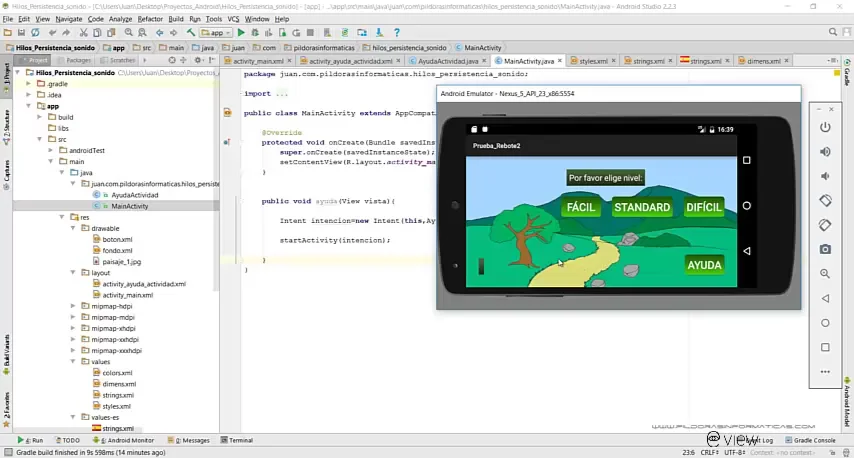Click the Paste toolbar icon

click(111, 33)
